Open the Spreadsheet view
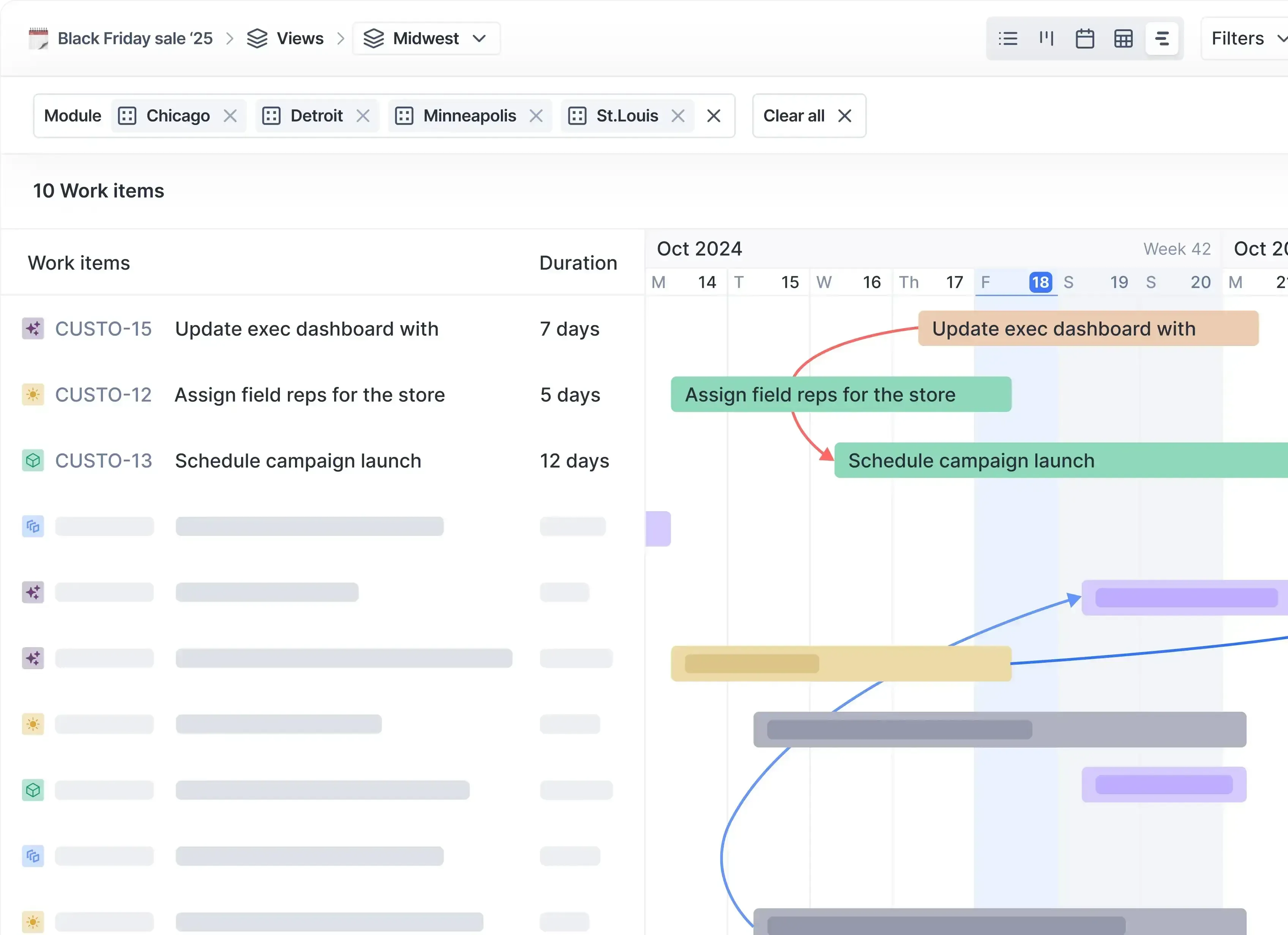 point(1123,38)
